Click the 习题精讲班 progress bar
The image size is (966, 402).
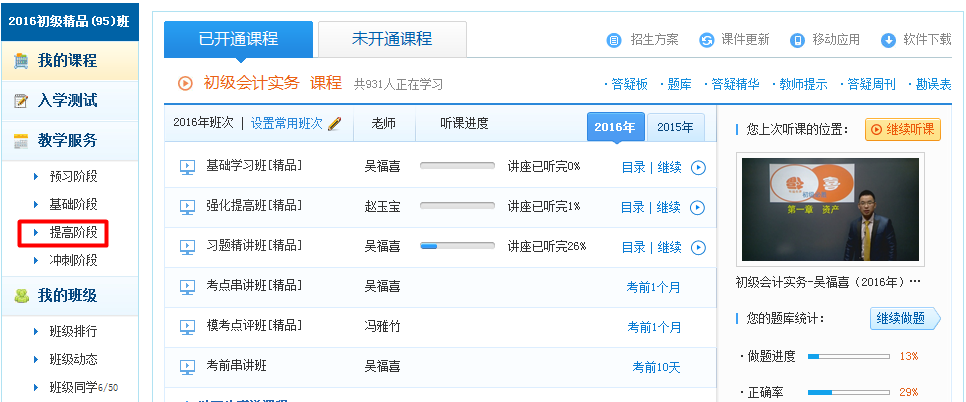(x=459, y=246)
